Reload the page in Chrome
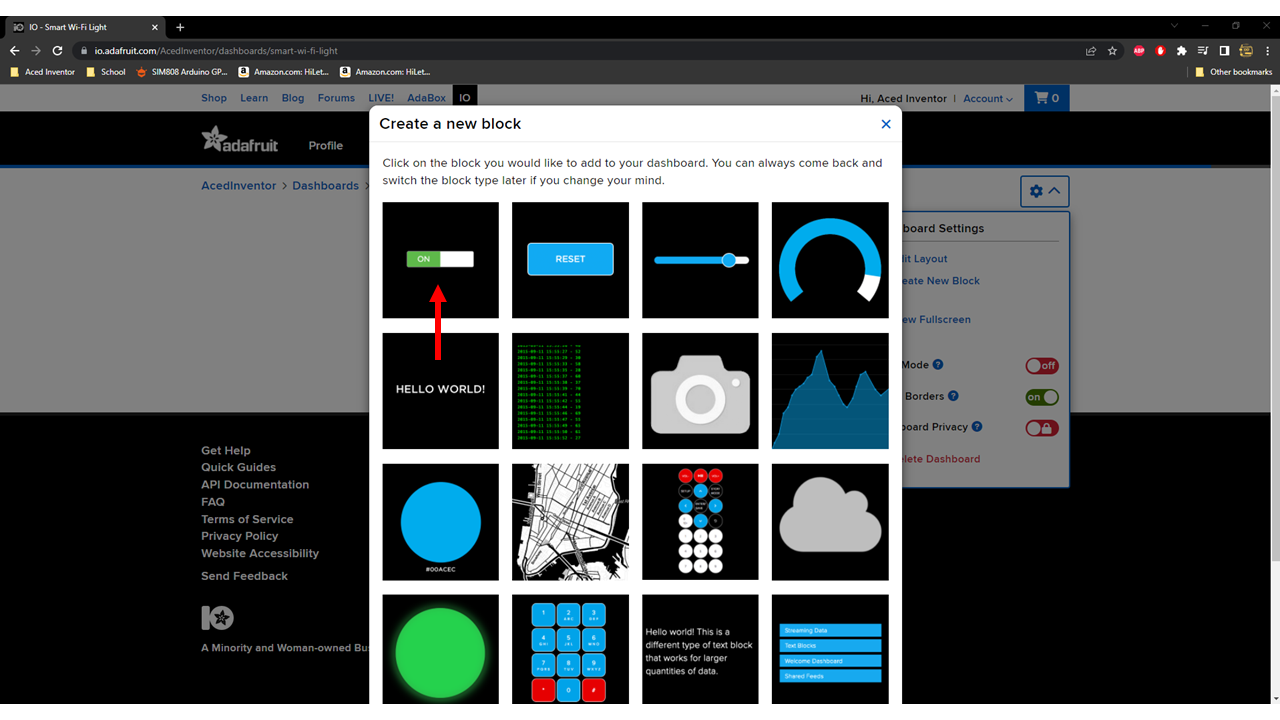The height and width of the screenshot is (720, 1280). (58, 51)
